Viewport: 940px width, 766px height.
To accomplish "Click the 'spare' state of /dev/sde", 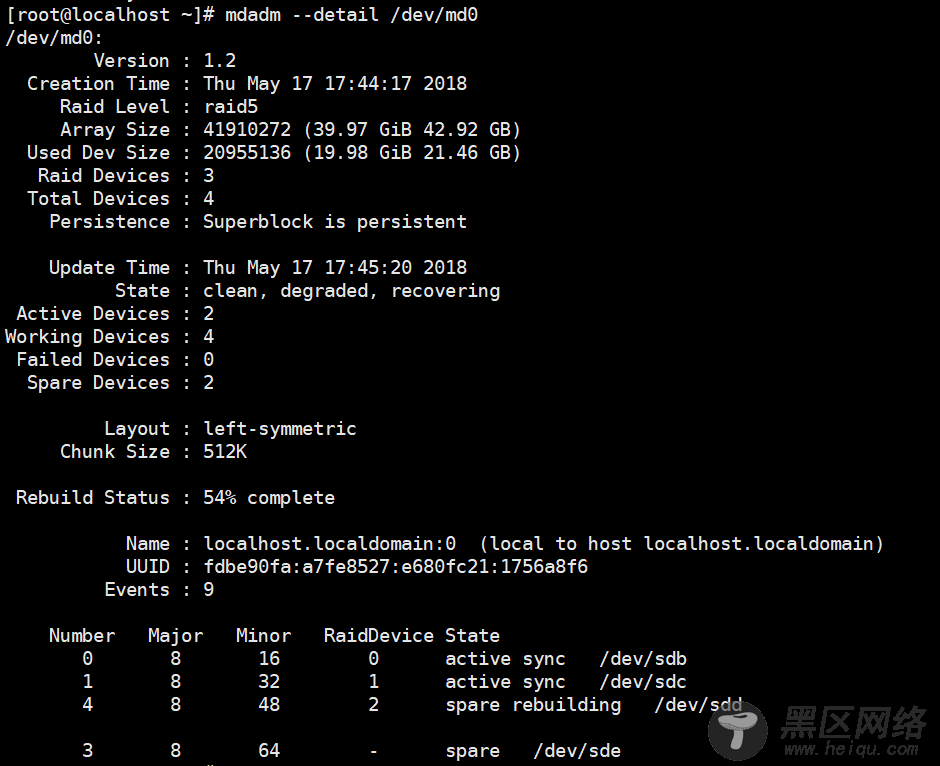I will [472, 750].
